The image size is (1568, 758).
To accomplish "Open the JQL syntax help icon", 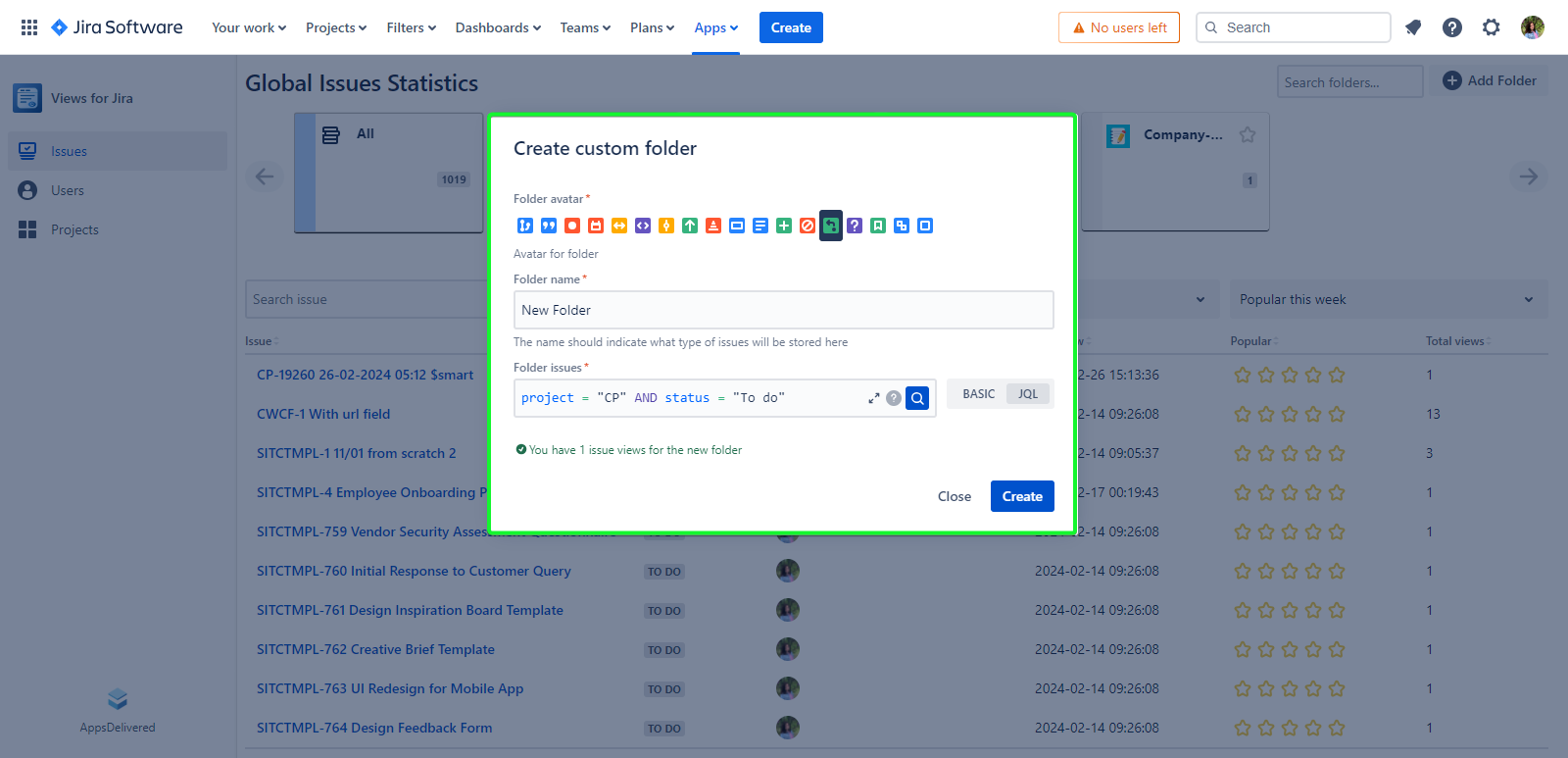I will pos(894,398).
